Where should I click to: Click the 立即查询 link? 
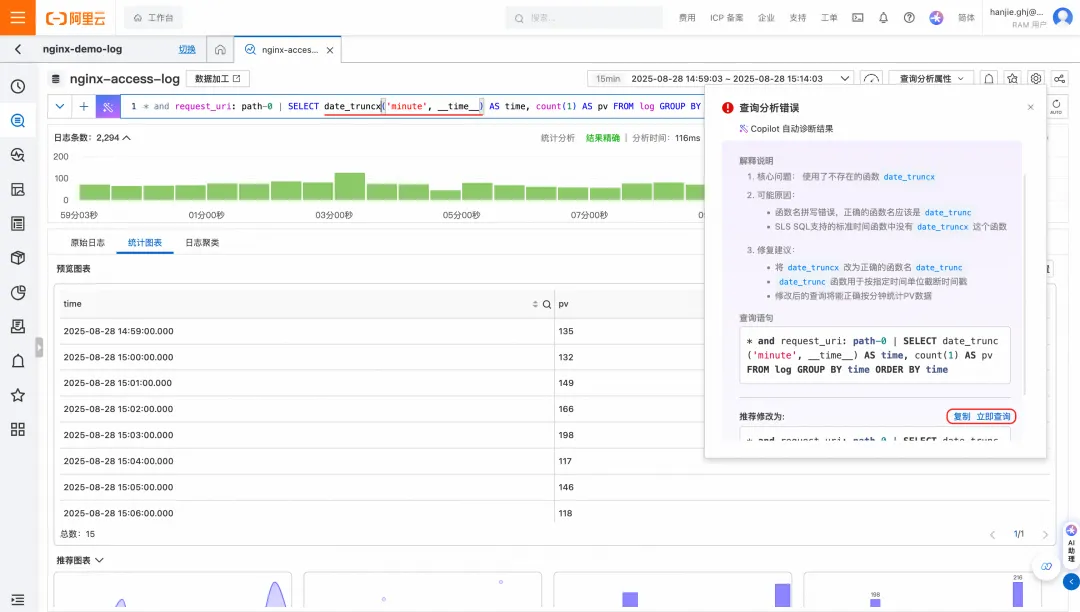[x=993, y=416]
